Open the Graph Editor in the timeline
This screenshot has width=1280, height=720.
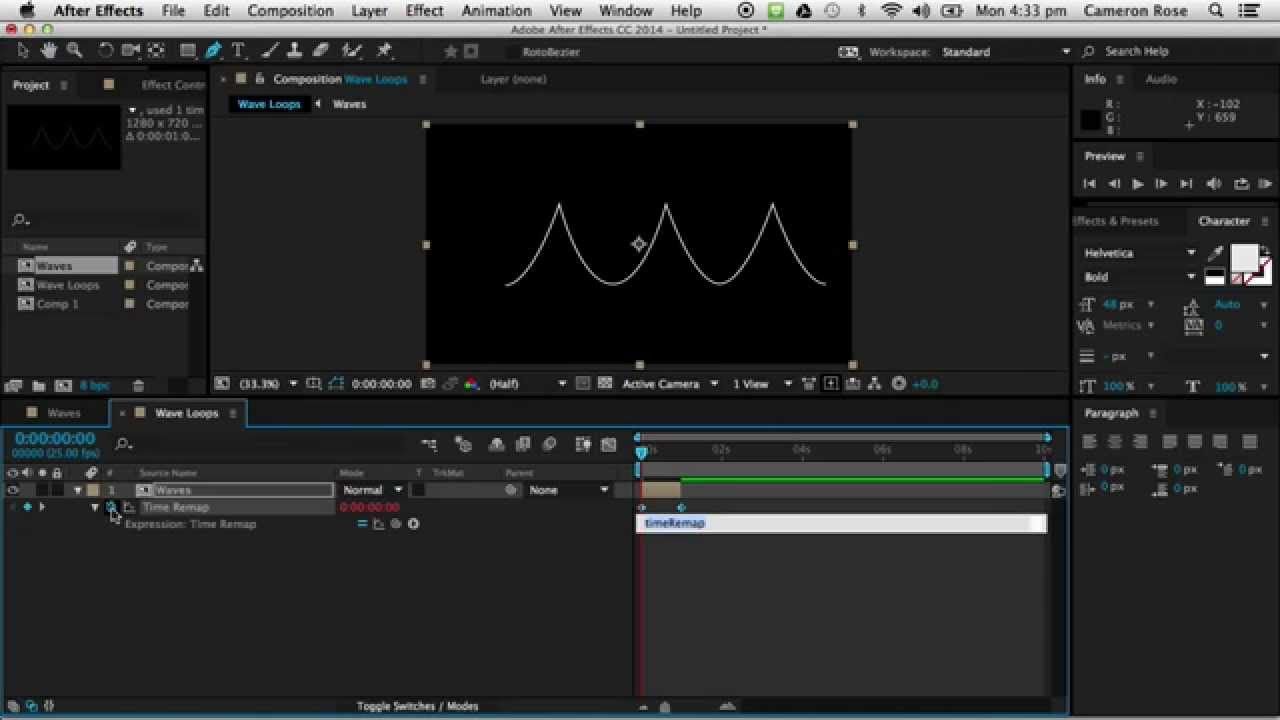point(610,445)
